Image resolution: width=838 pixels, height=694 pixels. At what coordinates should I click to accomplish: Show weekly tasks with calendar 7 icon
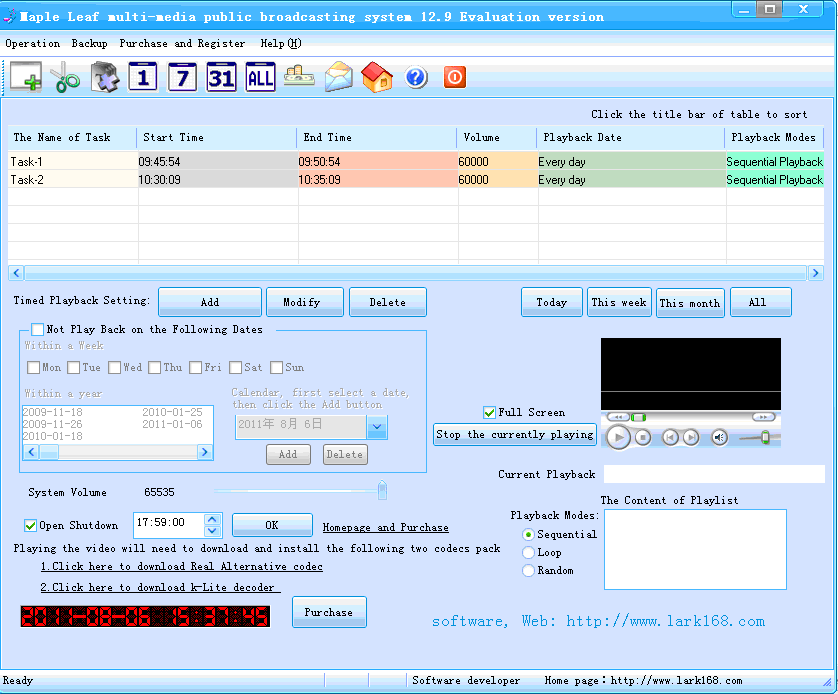[182, 77]
